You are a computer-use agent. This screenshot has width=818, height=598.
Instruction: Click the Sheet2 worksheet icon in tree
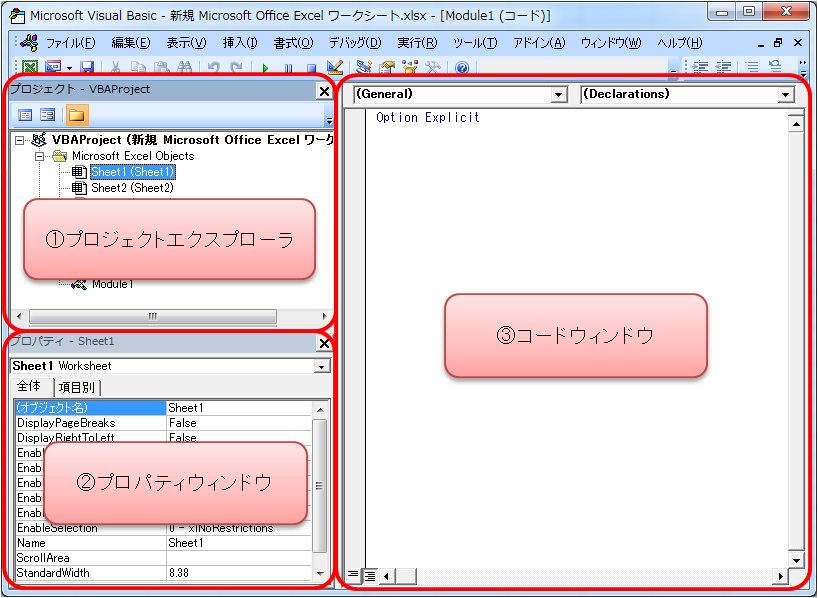(x=79, y=188)
